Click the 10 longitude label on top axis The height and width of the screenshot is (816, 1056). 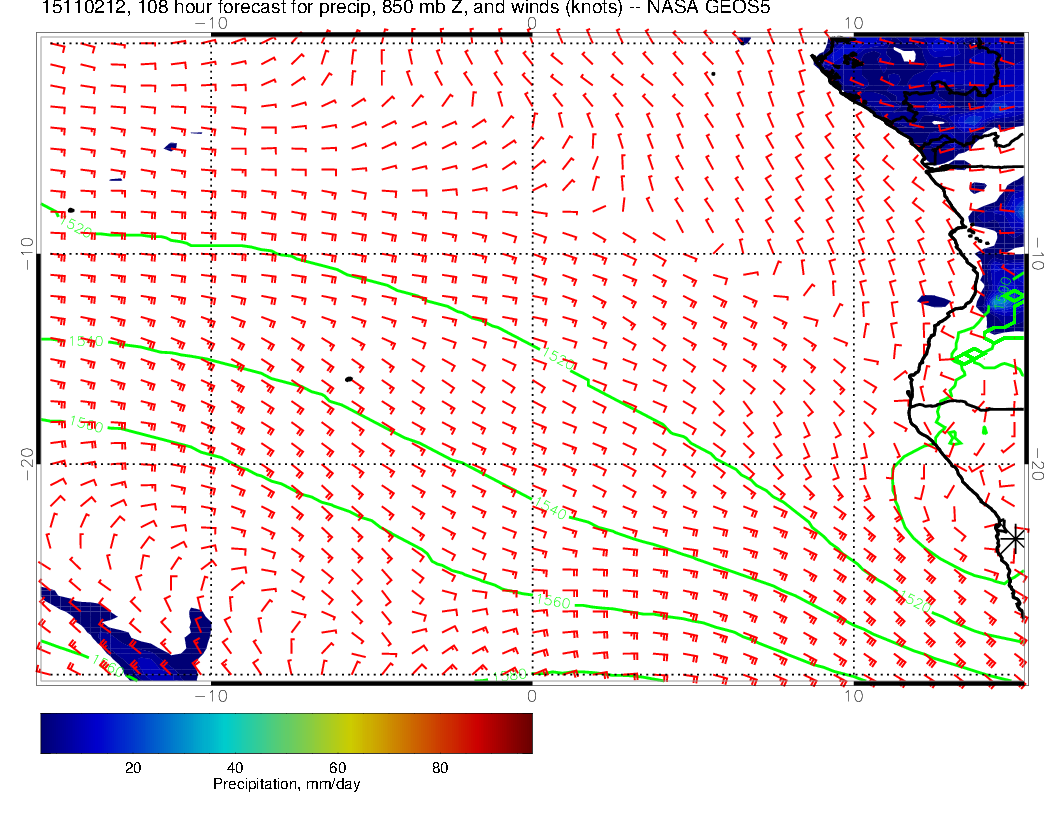[852, 23]
